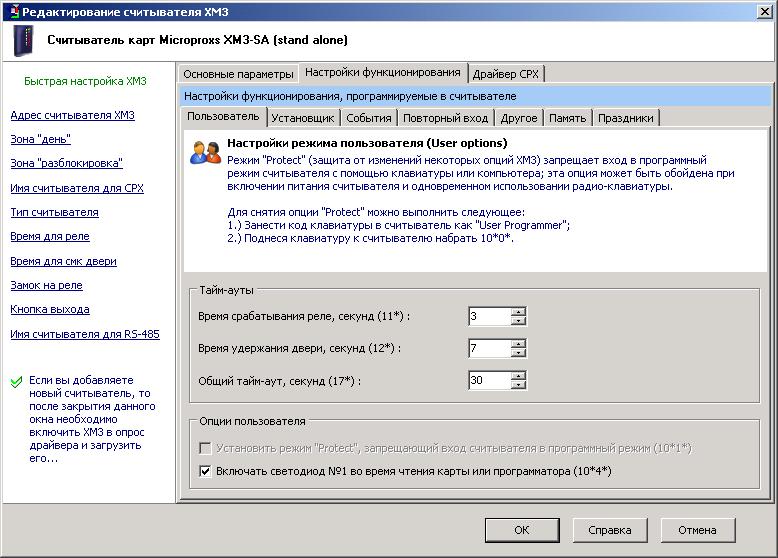Screen dimensions: 778x558
Task: Click the green checkmark hint icon
Action: 16,381
